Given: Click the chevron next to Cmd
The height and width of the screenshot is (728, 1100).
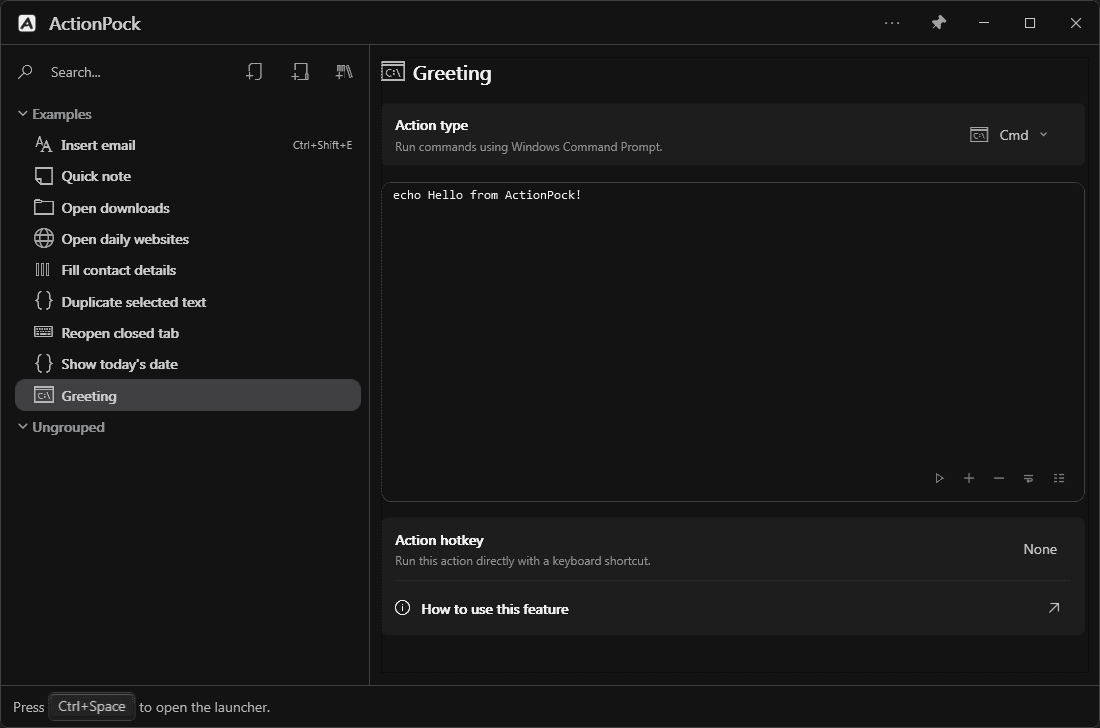Looking at the screenshot, I should click(x=1043, y=135).
